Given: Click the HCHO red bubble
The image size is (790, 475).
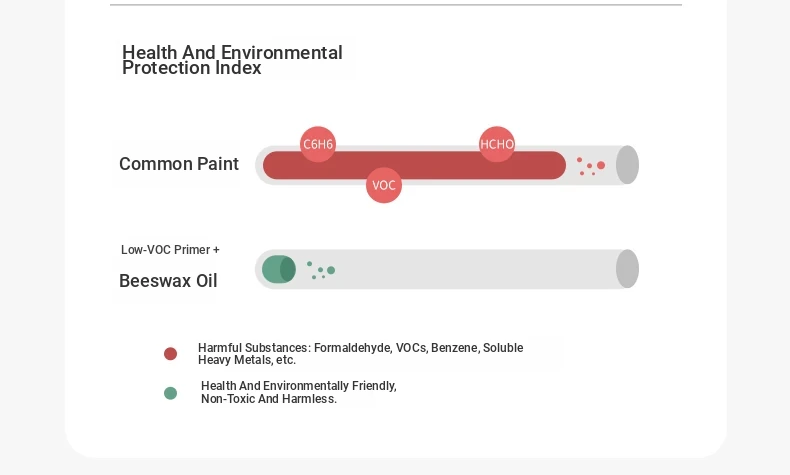Looking at the screenshot, I should point(497,144).
